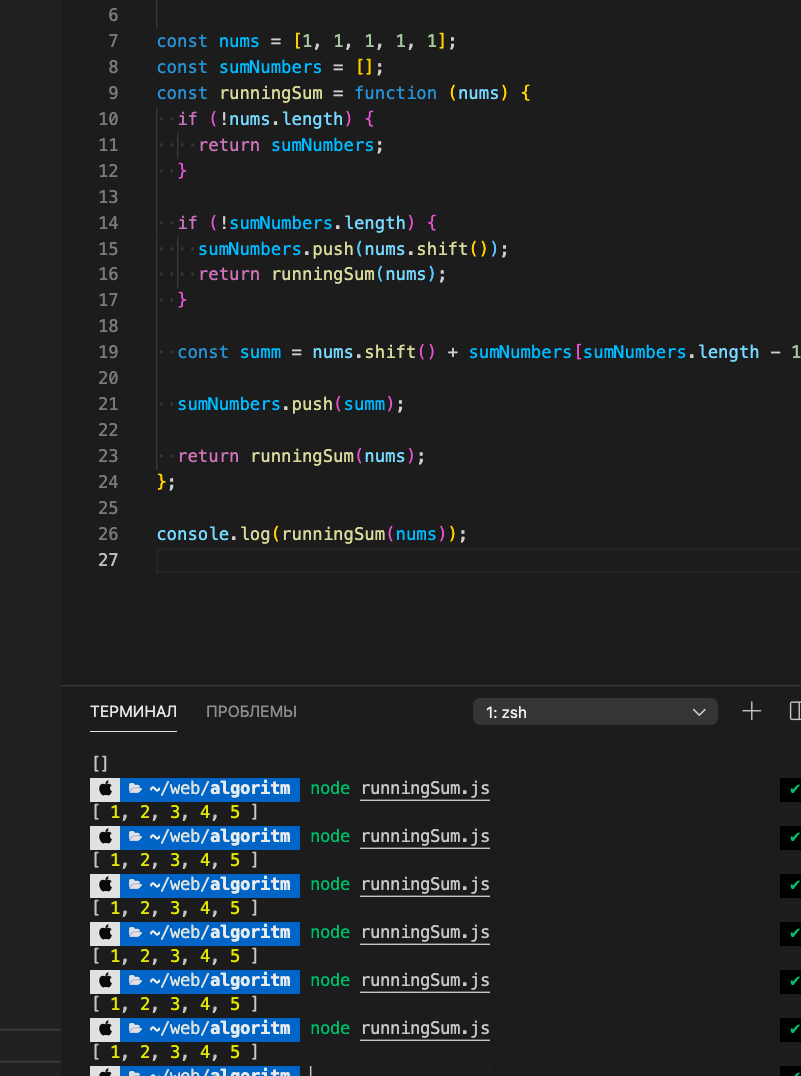Image resolution: width=801 pixels, height=1076 pixels.
Task: Click 'return sumNumbers;' on line 11
Action: pos(291,145)
